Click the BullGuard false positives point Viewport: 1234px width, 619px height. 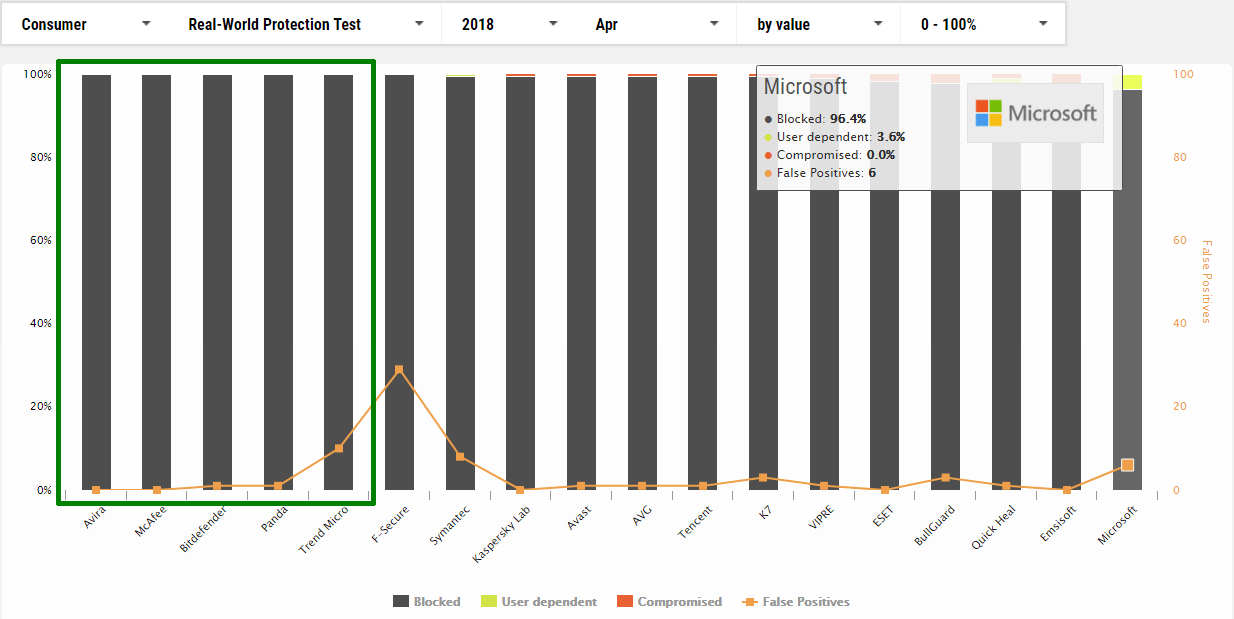pyautogui.click(x=945, y=478)
